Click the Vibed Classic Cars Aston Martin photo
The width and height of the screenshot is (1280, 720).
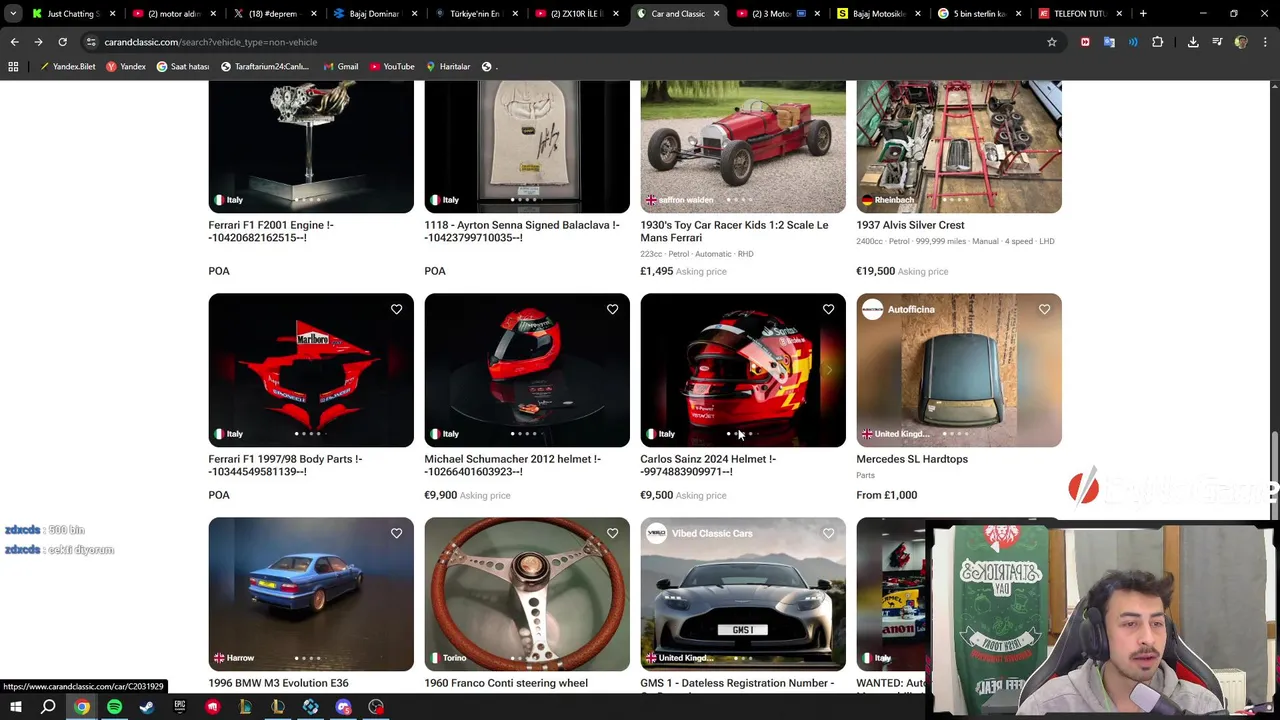tap(743, 594)
